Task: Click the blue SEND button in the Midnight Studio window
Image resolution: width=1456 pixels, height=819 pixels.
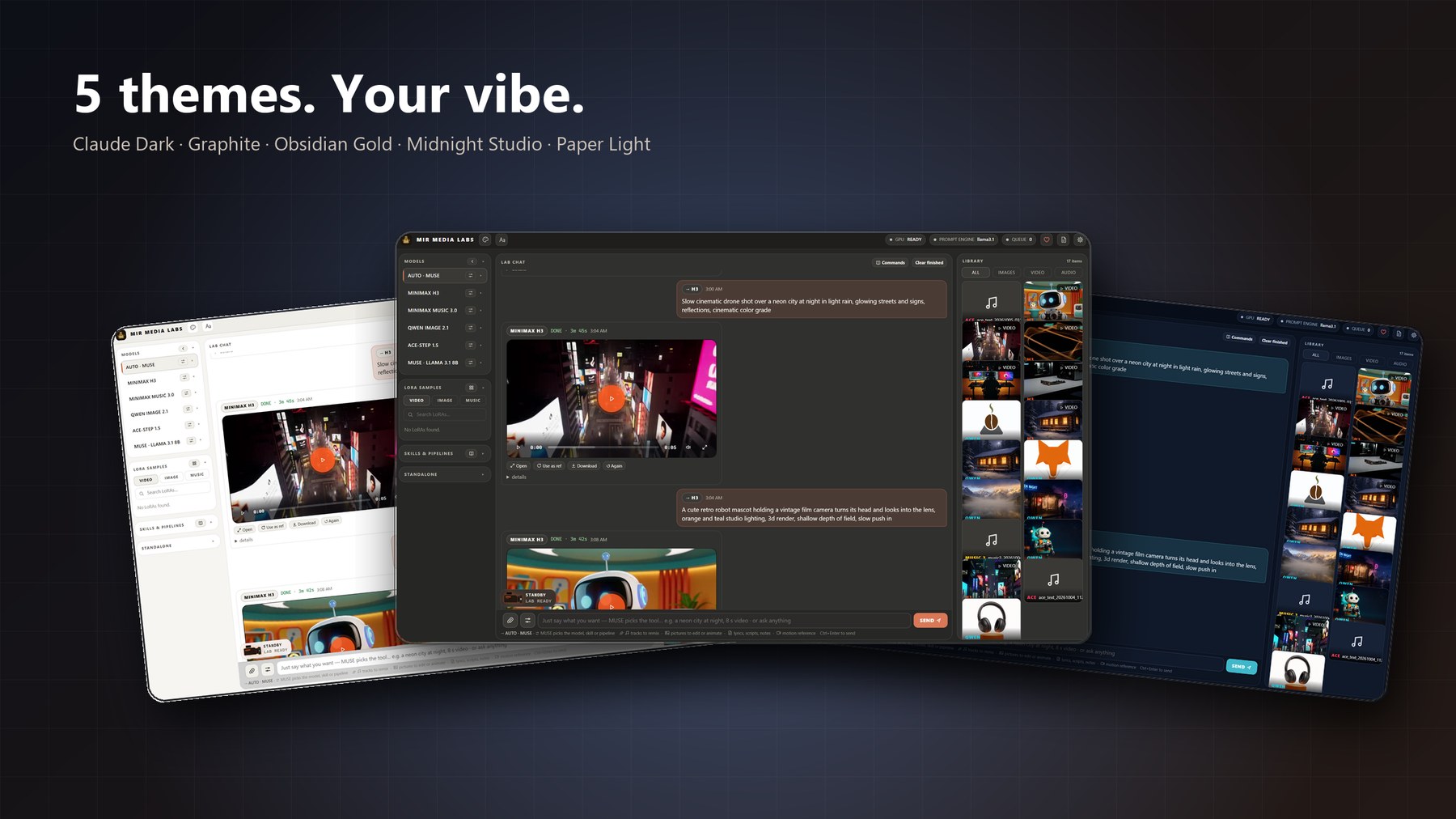Action: click(x=1242, y=667)
